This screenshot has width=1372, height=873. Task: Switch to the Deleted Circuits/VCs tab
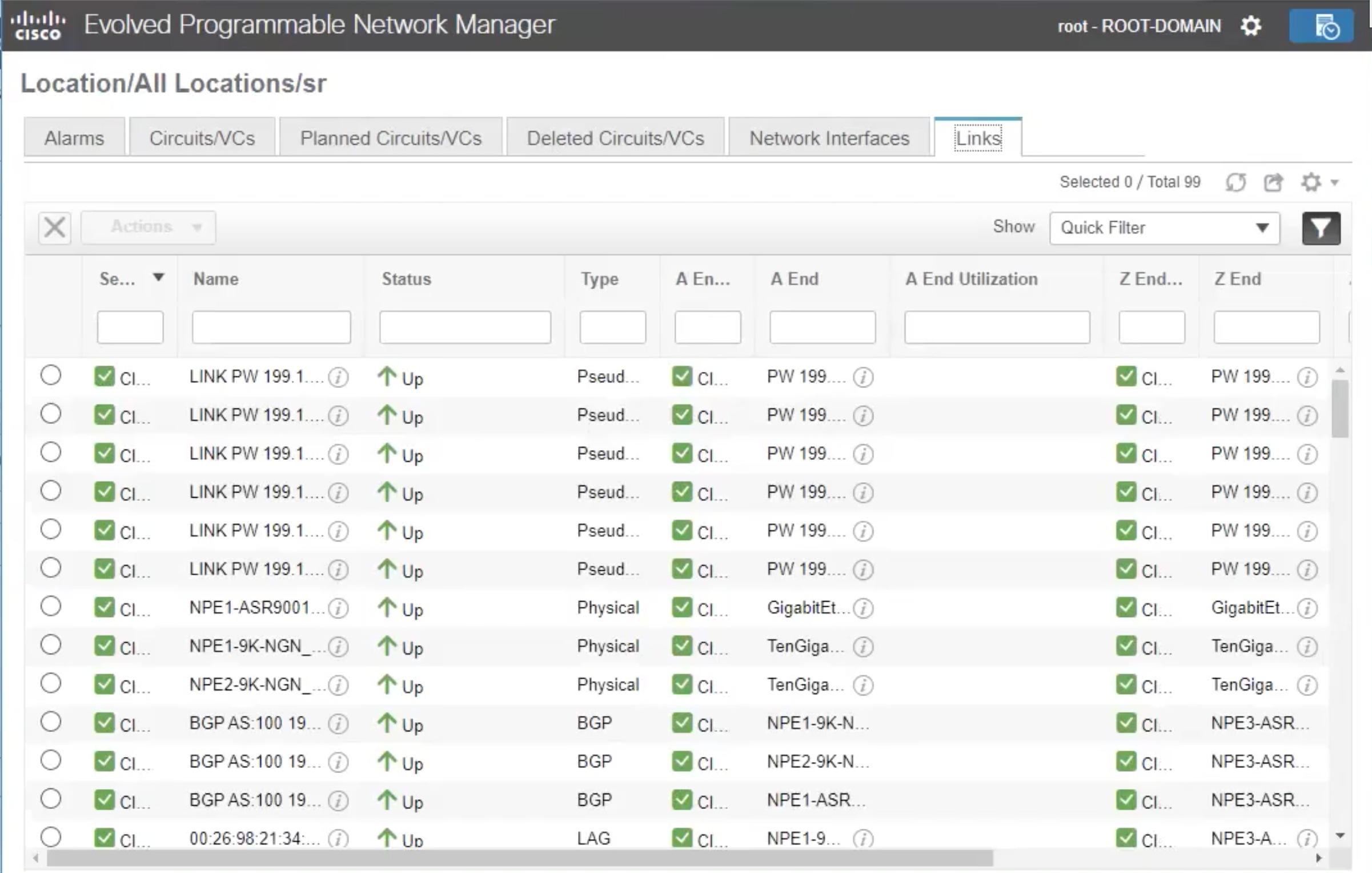pyautogui.click(x=615, y=137)
